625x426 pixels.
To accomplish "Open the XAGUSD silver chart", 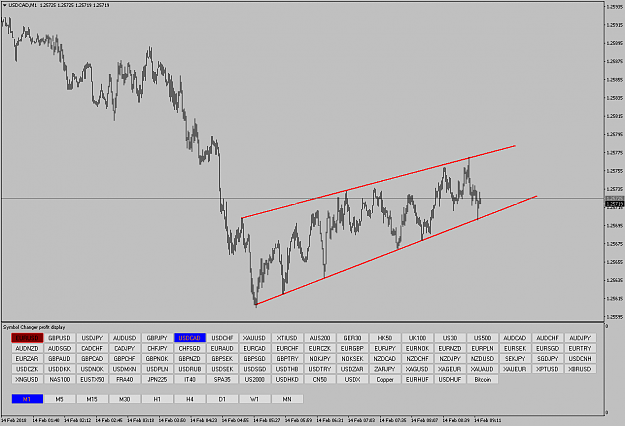I will click(x=417, y=369).
